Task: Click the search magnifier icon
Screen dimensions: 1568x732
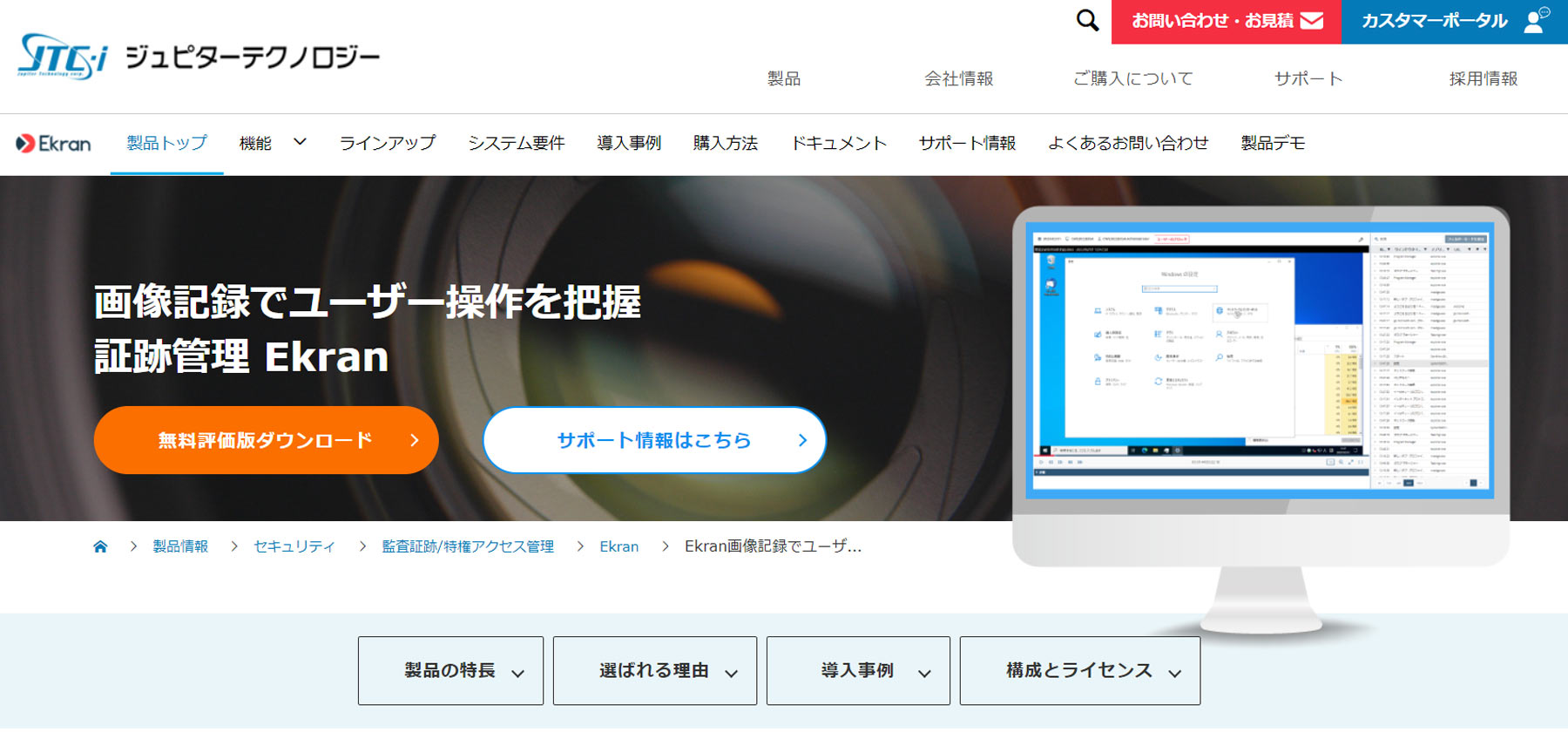Action: (1087, 20)
